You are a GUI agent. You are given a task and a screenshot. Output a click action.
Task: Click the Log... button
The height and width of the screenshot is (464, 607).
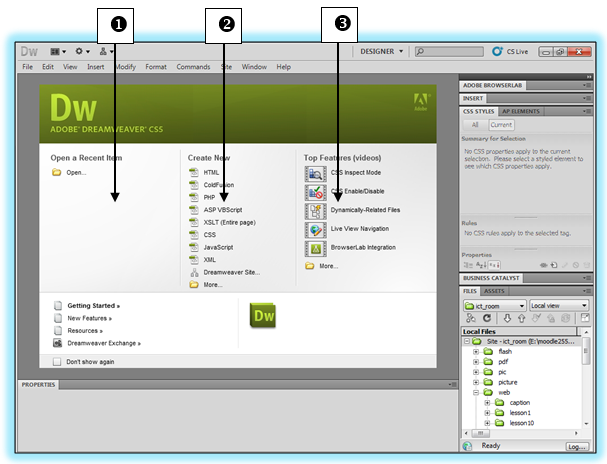[x=577, y=447]
